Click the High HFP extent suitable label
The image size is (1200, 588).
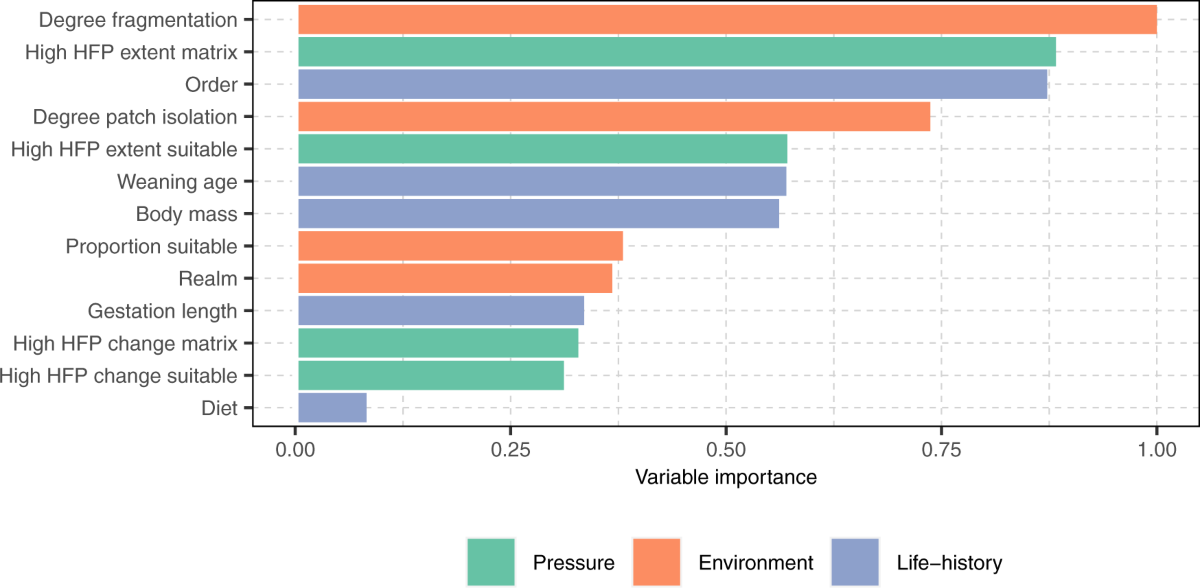click(x=123, y=150)
